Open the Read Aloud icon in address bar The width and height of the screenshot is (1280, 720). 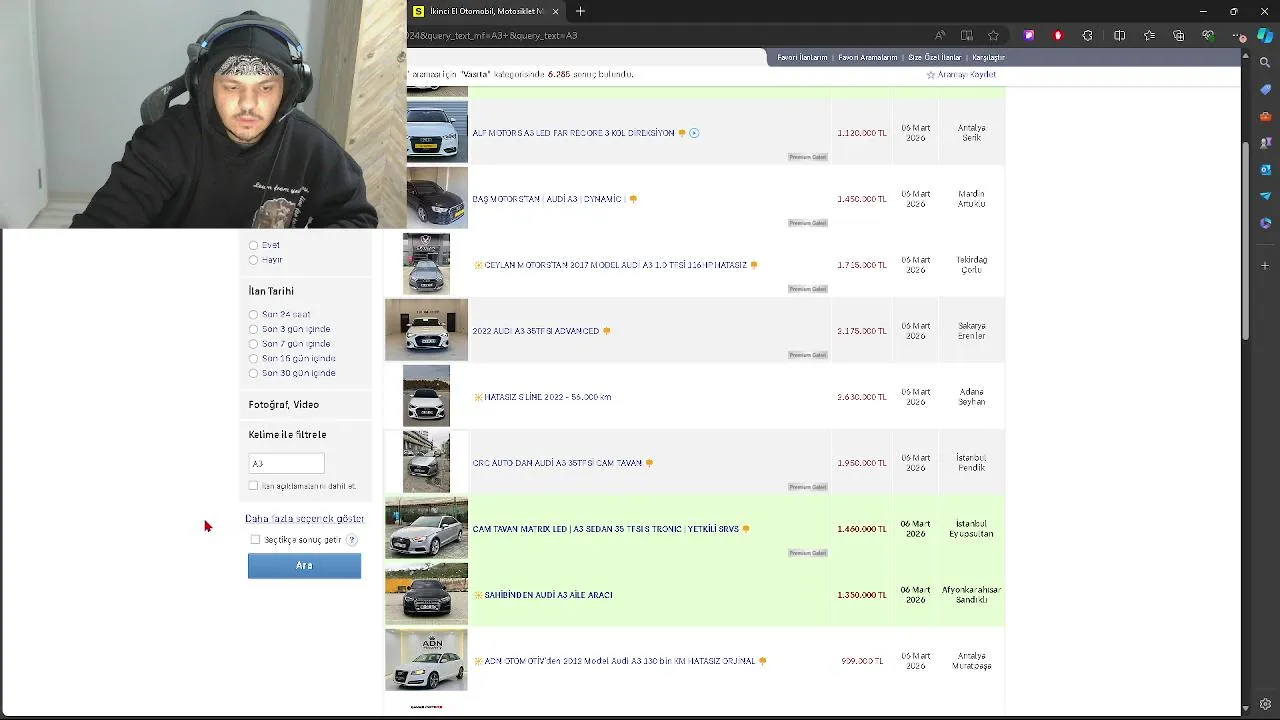tap(940, 35)
